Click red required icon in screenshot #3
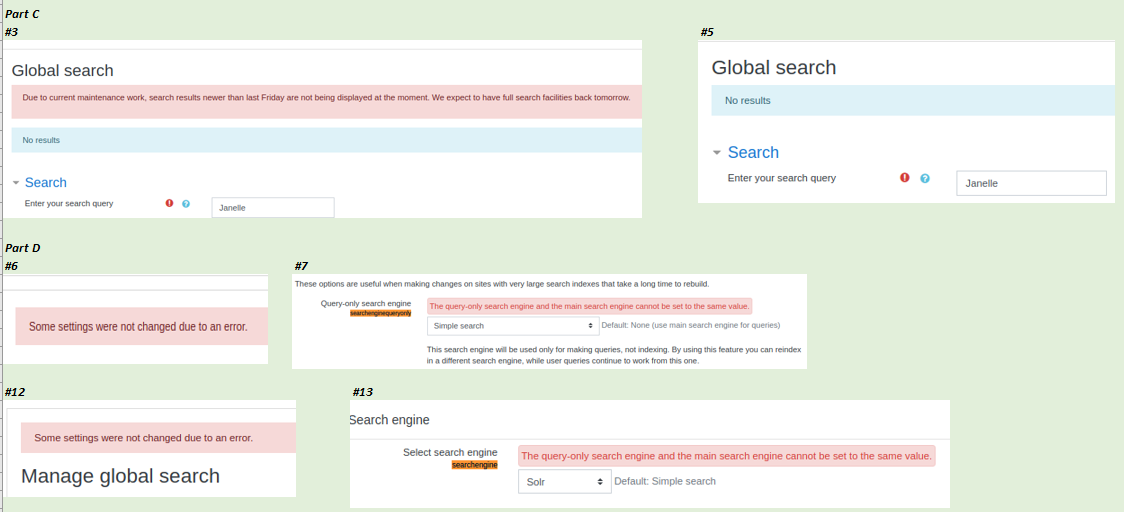1124x512 pixels. [x=169, y=204]
